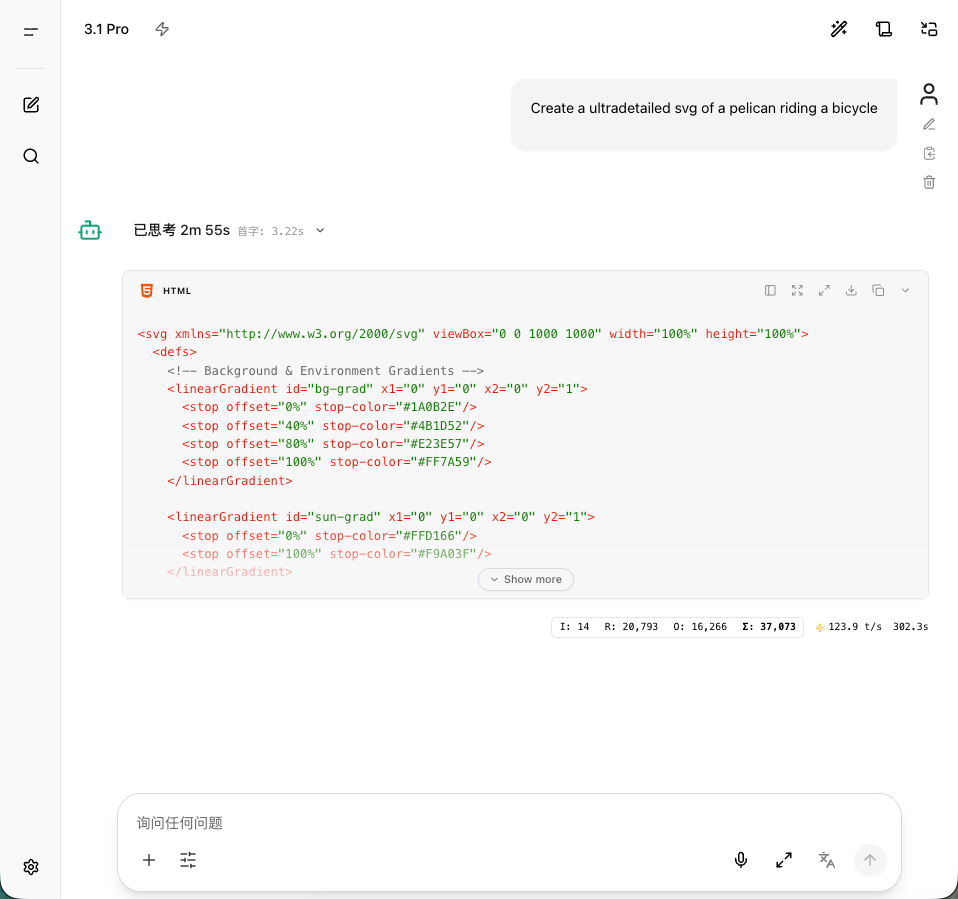This screenshot has width=958, height=899.
Task: Start voice input with microphone
Action: coord(740,860)
